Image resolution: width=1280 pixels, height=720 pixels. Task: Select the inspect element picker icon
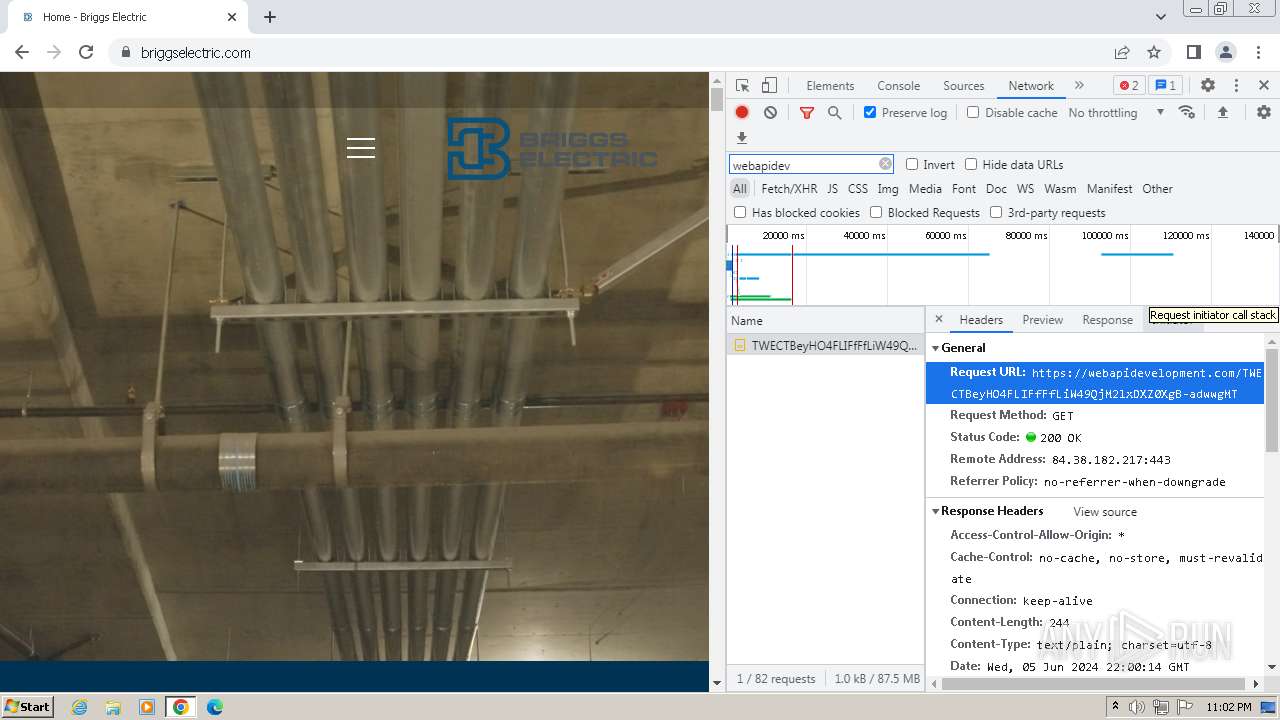(x=742, y=86)
